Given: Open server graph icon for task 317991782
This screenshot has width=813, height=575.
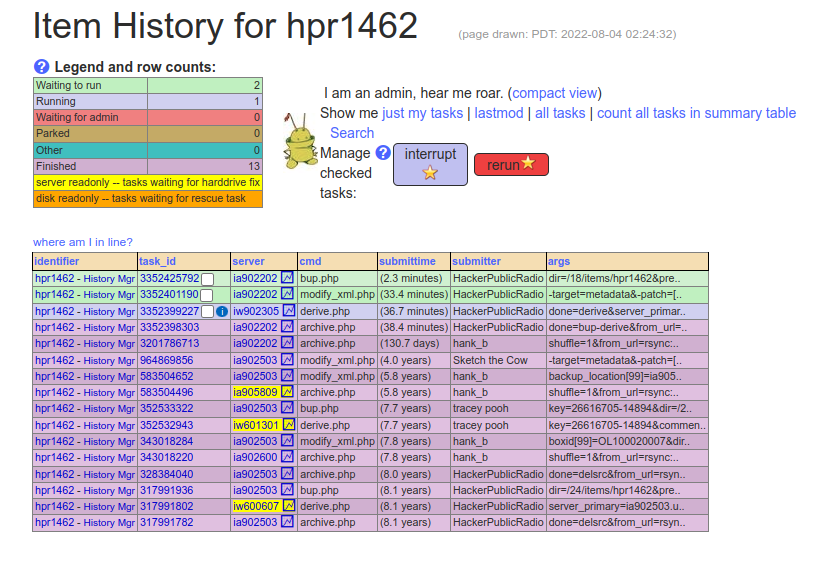Looking at the screenshot, I should (x=287, y=522).
